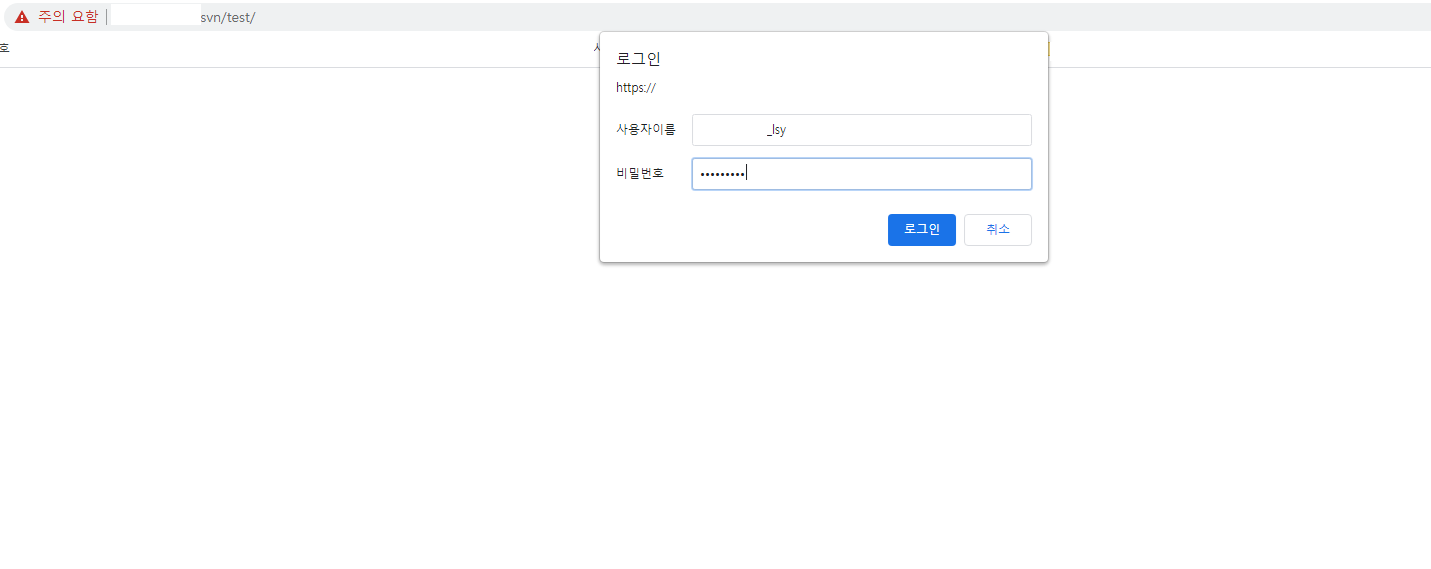The image size is (1431, 569).
Task: Click the 로그인 dialog title text
Action: point(638,59)
